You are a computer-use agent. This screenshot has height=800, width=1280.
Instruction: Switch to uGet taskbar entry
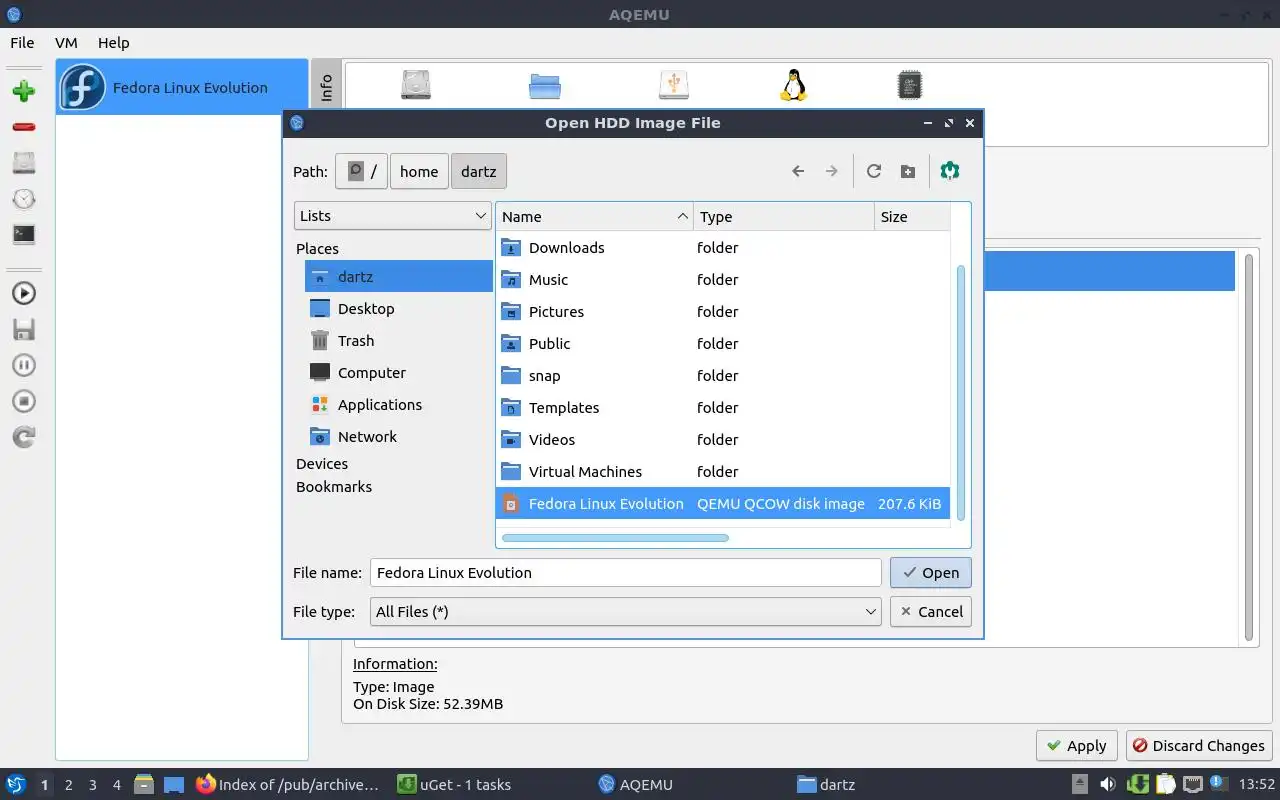454,785
